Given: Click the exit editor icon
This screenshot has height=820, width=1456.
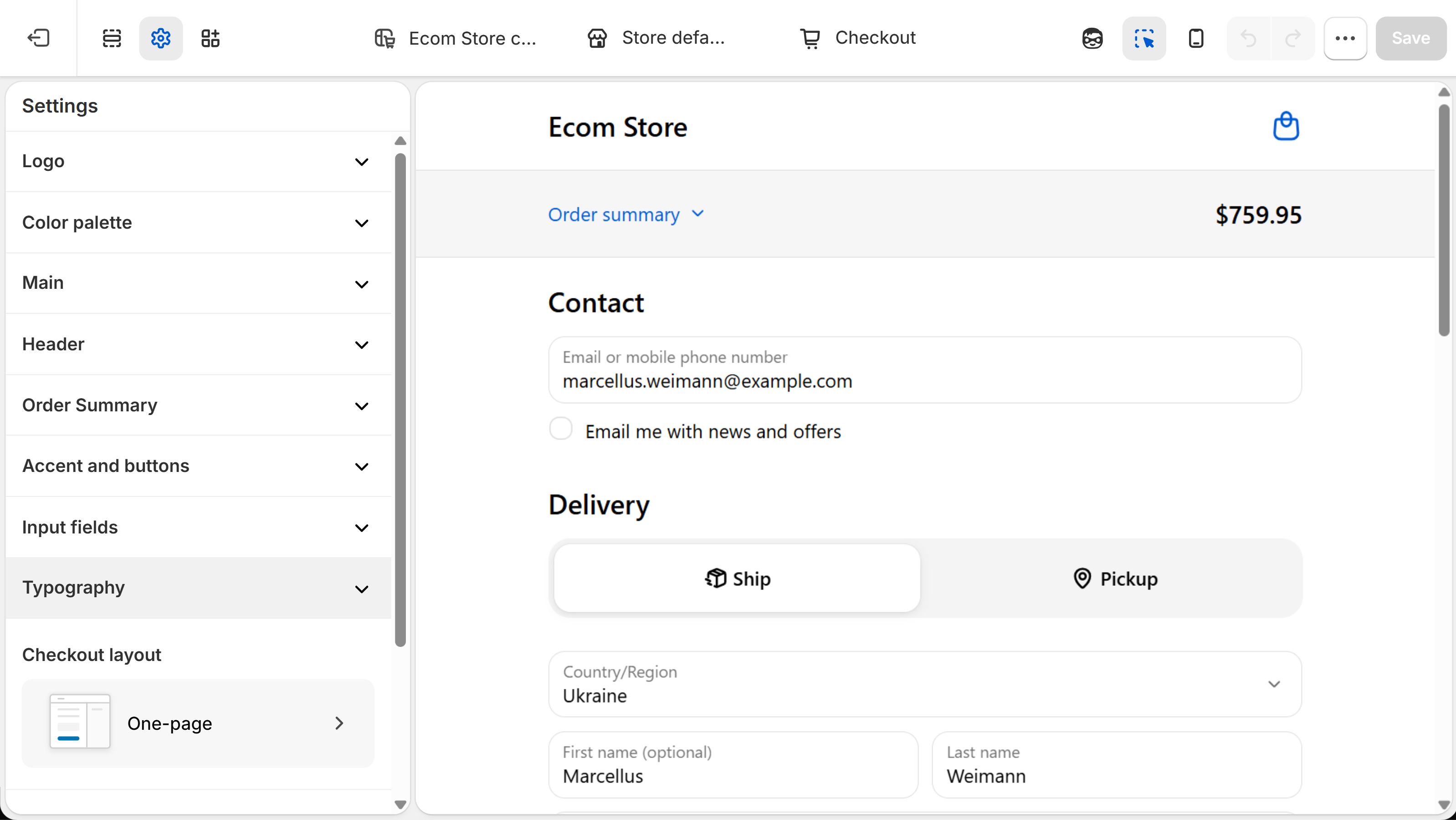Looking at the screenshot, I should coord(38,38).
